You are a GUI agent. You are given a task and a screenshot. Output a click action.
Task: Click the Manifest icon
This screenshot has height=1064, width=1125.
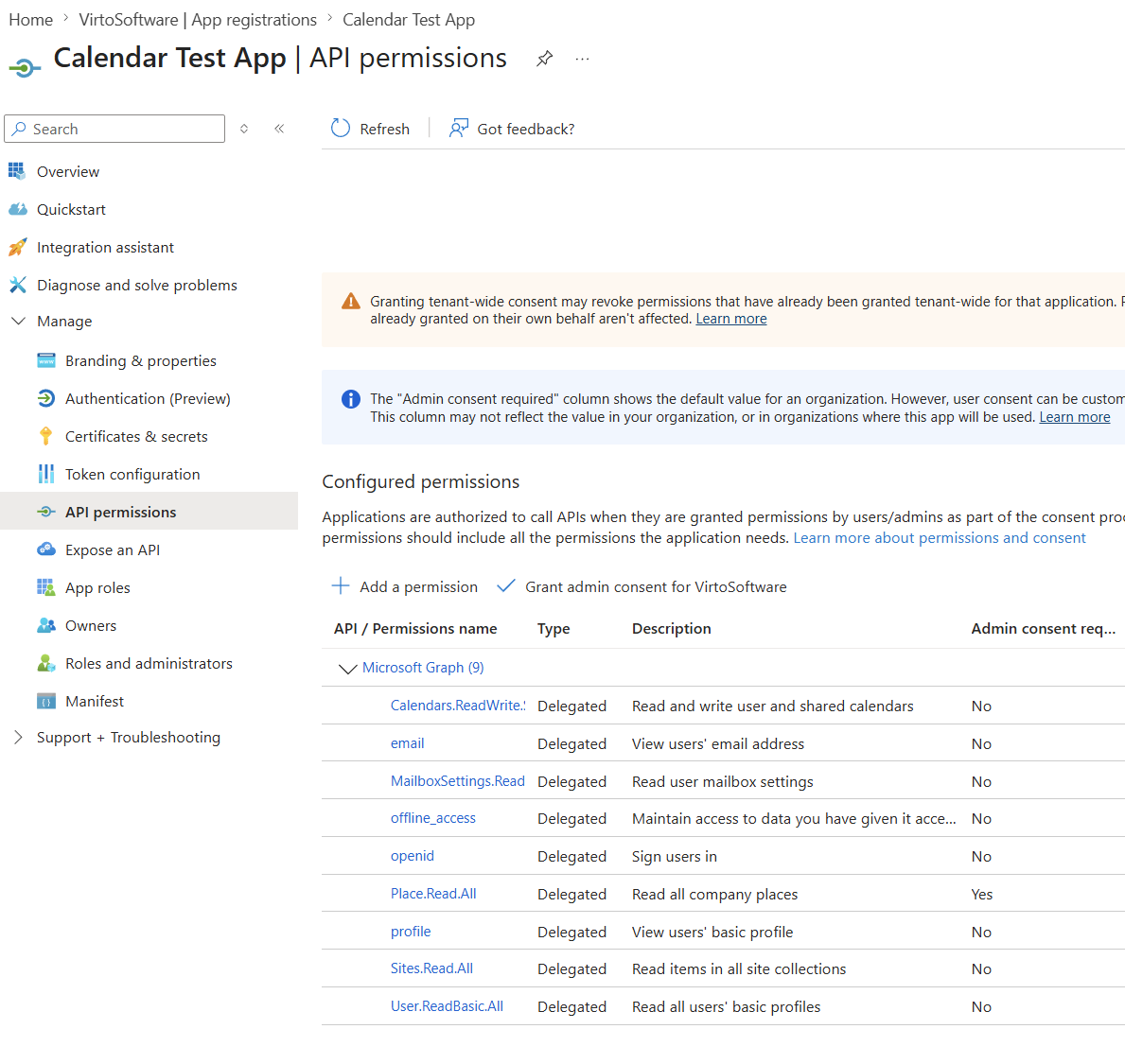[x=46, y=701]
